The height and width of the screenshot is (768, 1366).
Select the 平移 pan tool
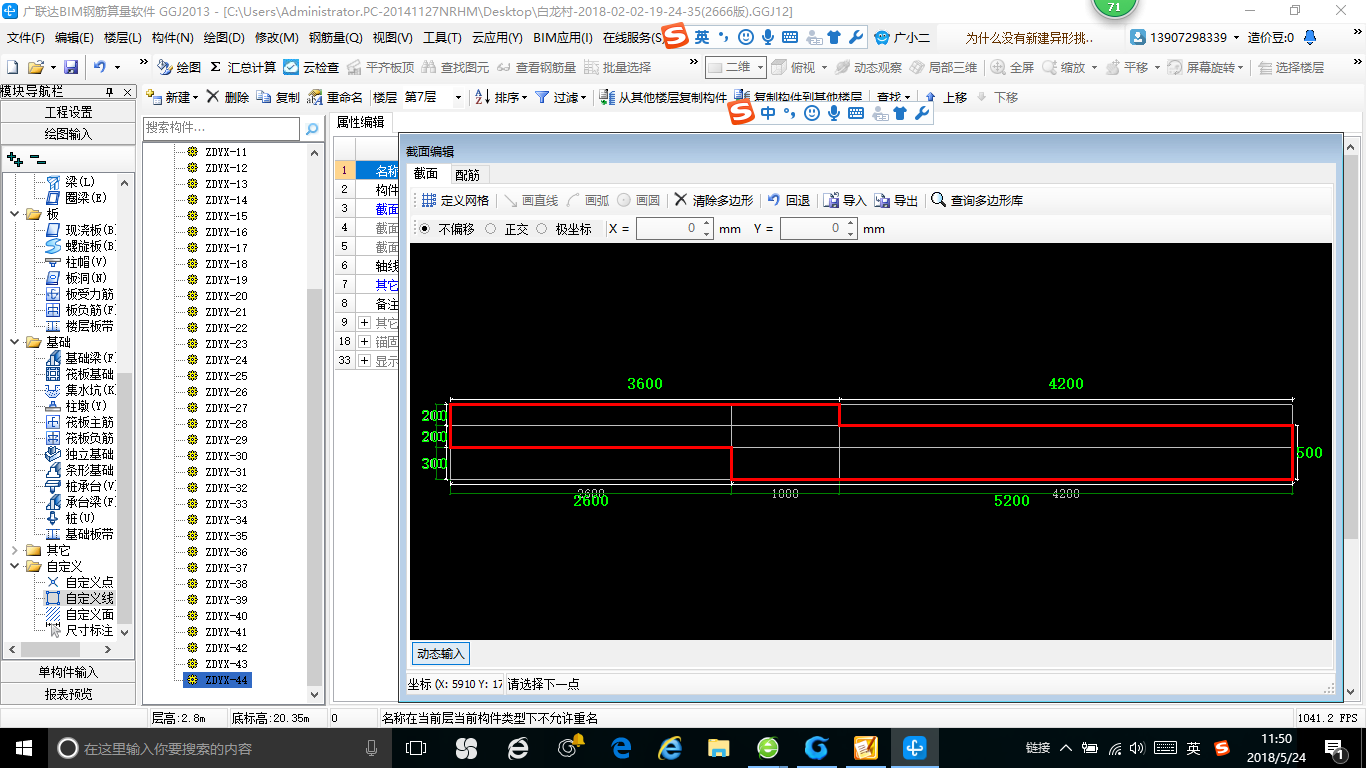1126,67
